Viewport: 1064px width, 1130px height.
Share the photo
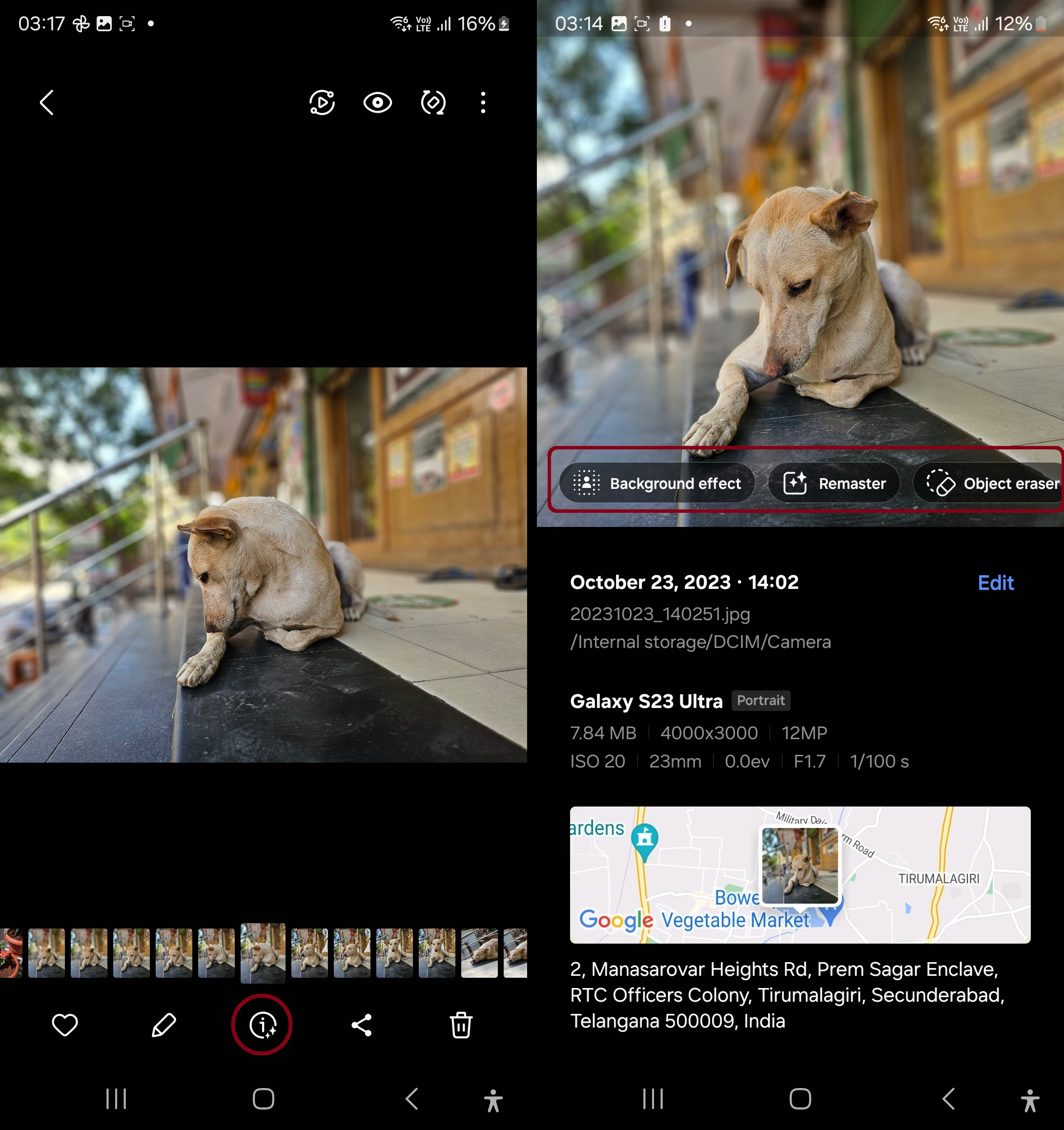click(362, 1025)
